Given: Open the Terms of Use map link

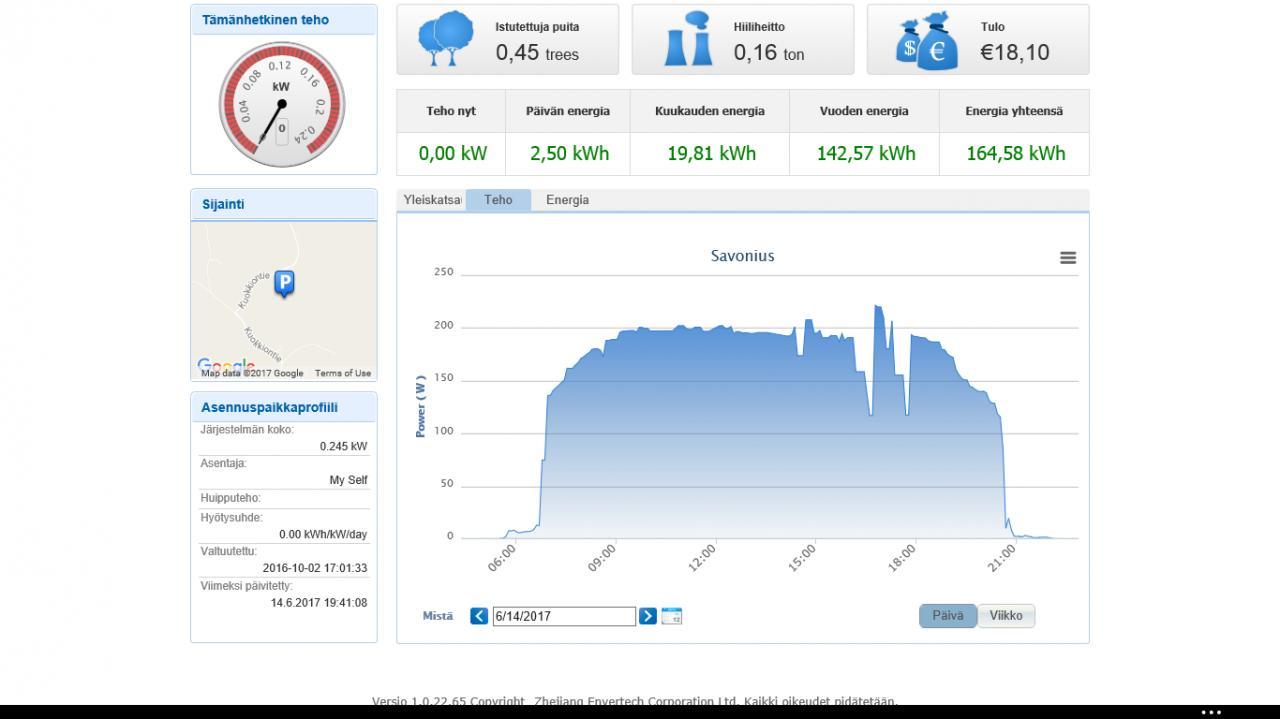Looking at the screenshot, I should point(343,373).
